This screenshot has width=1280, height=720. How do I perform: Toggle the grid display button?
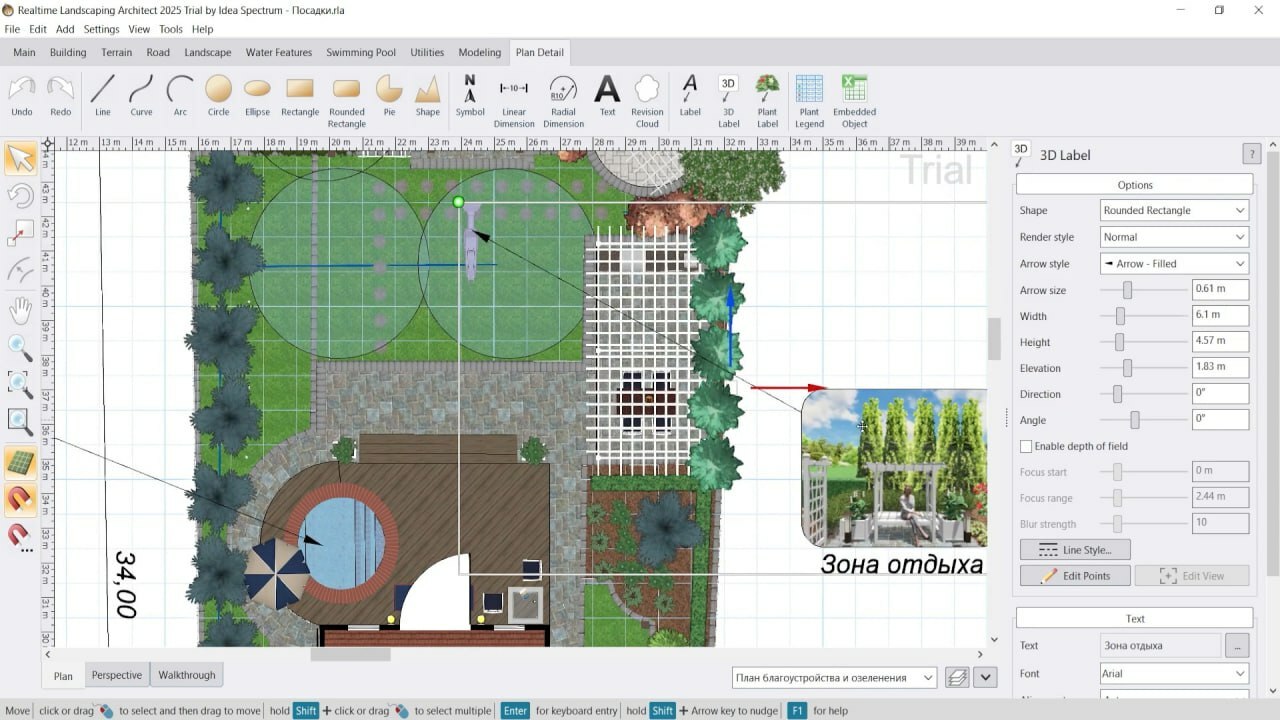(x=20, y=463)
